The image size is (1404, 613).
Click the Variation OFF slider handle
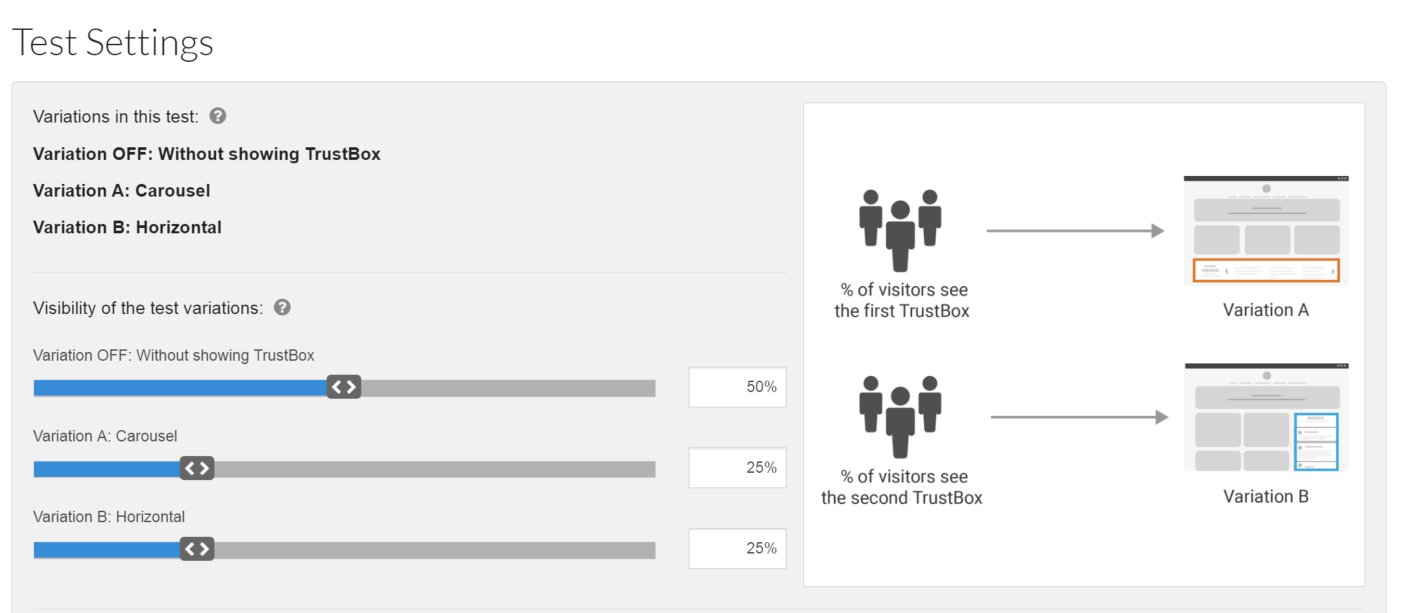(x=344, y=387)
